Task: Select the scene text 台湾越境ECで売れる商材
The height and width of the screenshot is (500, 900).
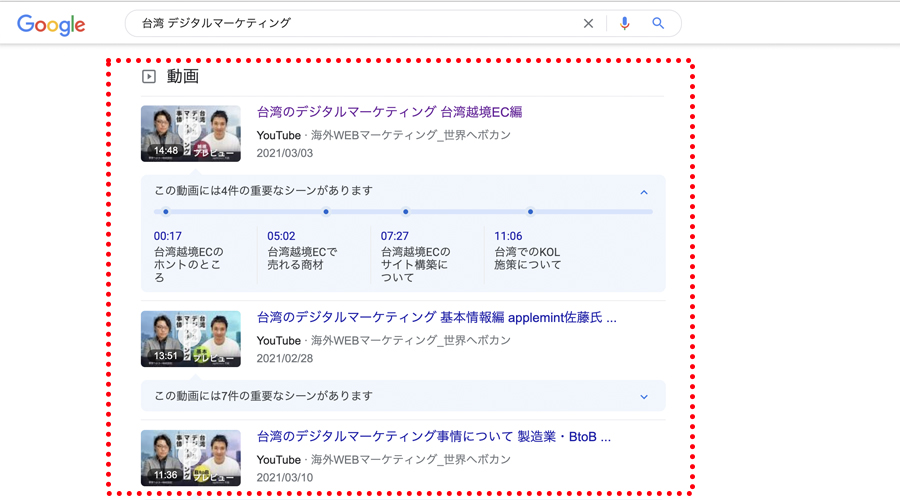Action: tap(302, 258)
